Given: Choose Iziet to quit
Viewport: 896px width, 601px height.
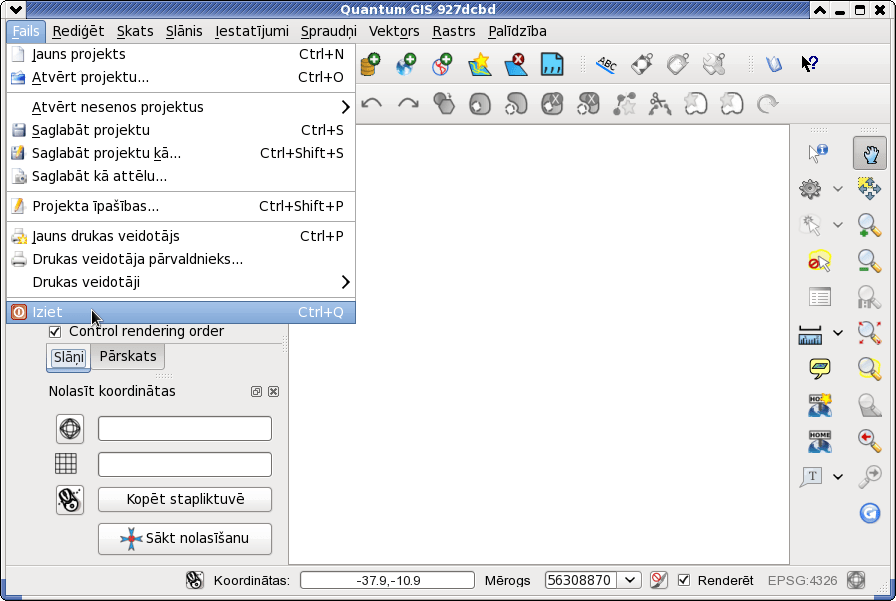Looking at the screenshot, I should [x=181, y=312].
